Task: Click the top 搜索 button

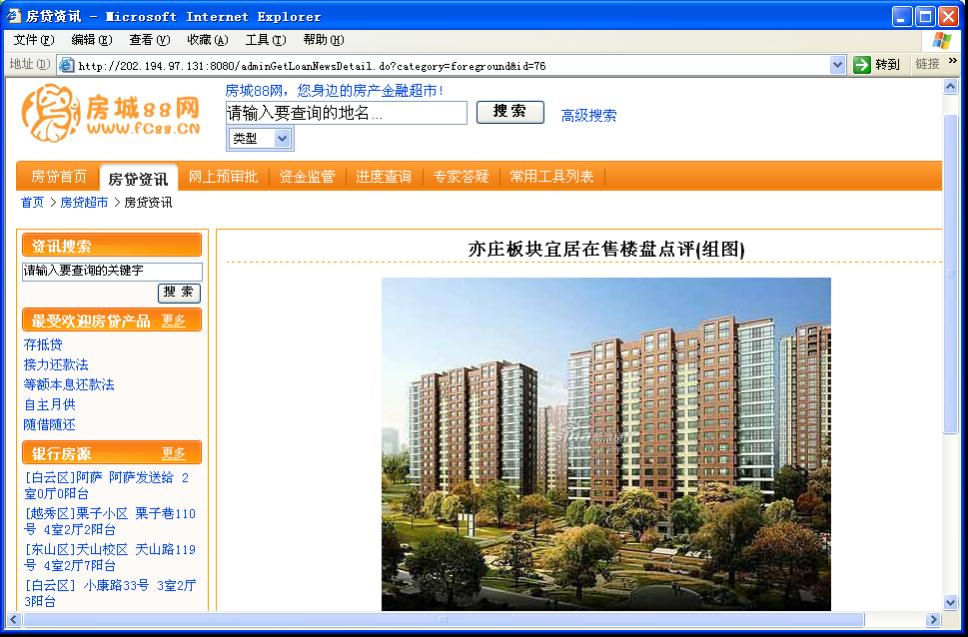Action: pyautogui.click(x=510, y=112)
